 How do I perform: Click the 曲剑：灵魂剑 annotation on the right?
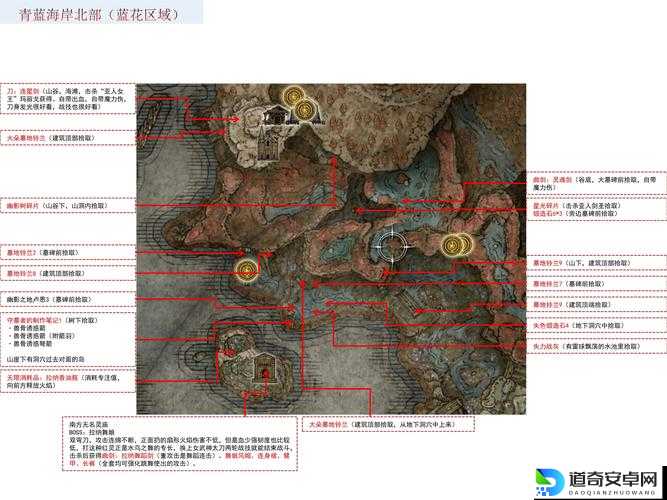pos(595,184)
